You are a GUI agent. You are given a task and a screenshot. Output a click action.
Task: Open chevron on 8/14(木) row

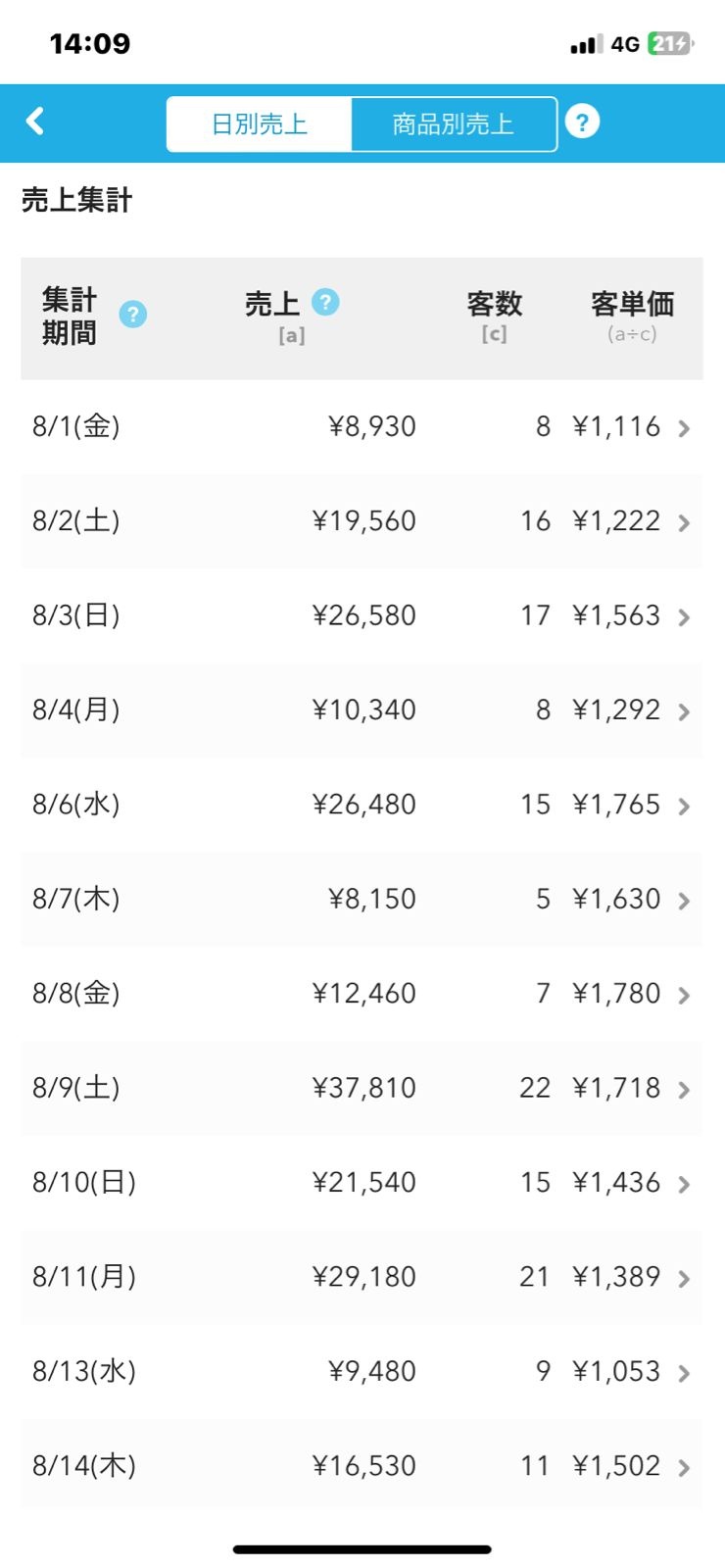(x=684, y=1468)
